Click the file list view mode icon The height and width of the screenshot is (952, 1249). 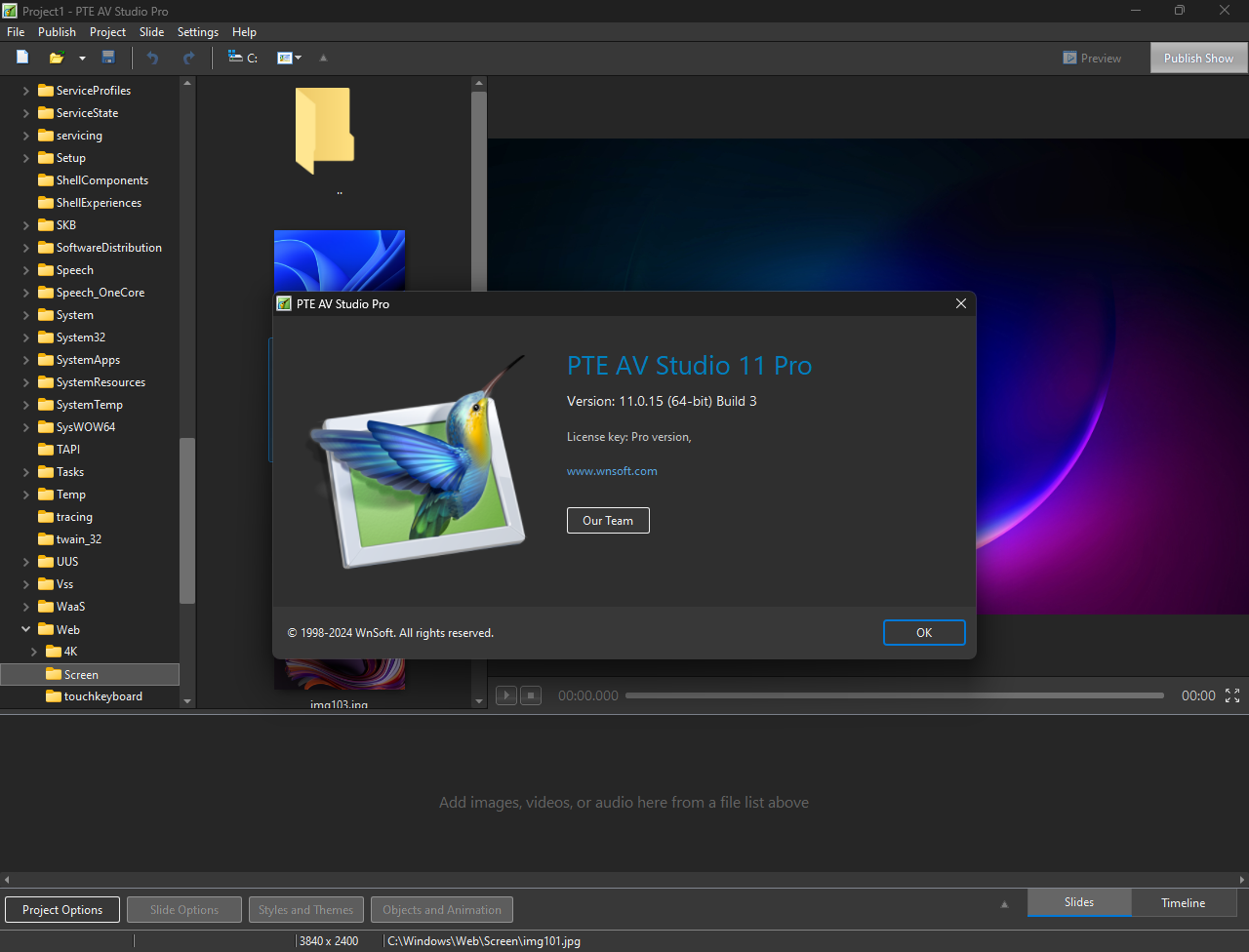(284, 58)
